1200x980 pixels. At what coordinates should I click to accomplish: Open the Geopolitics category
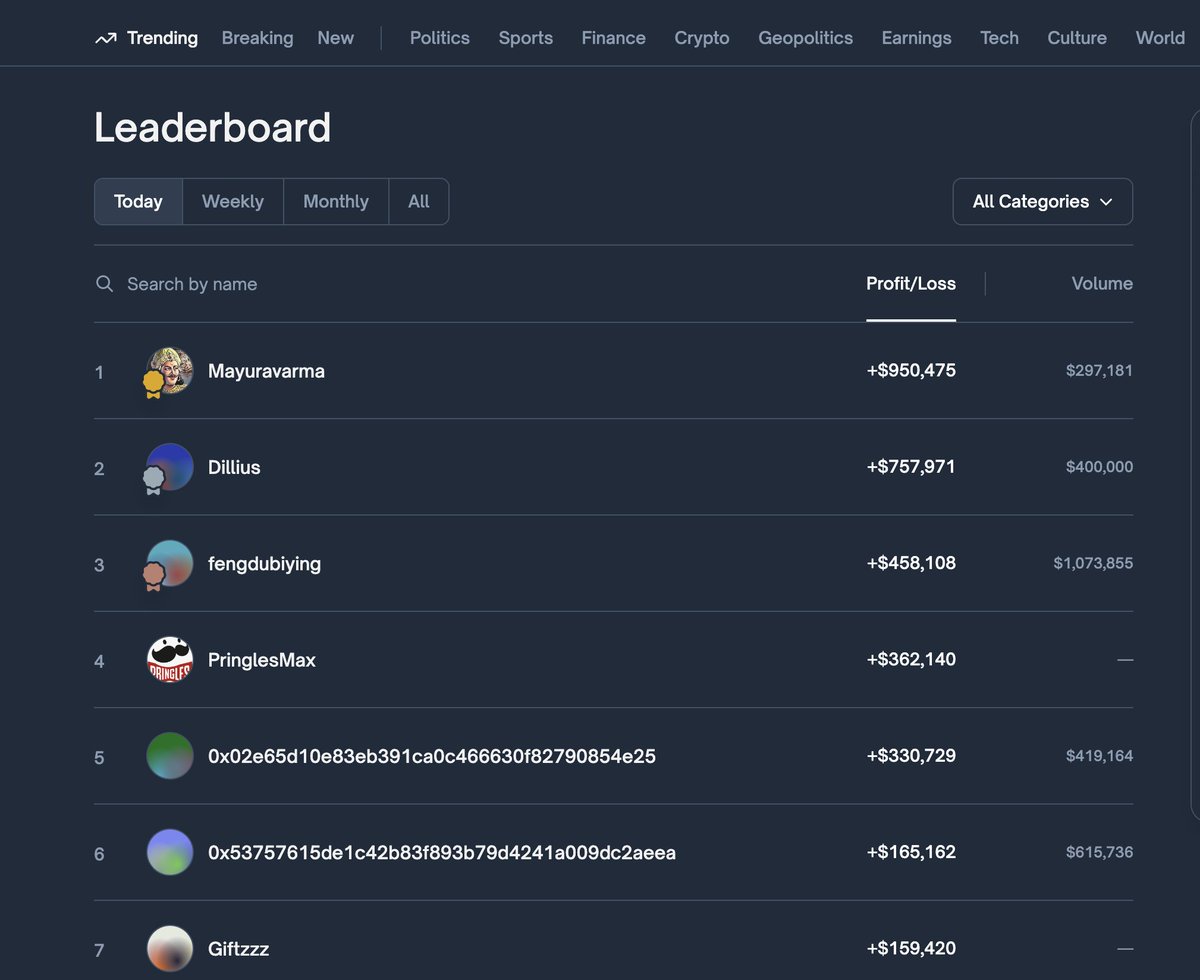pyautogui.click(x=806, y=38)
